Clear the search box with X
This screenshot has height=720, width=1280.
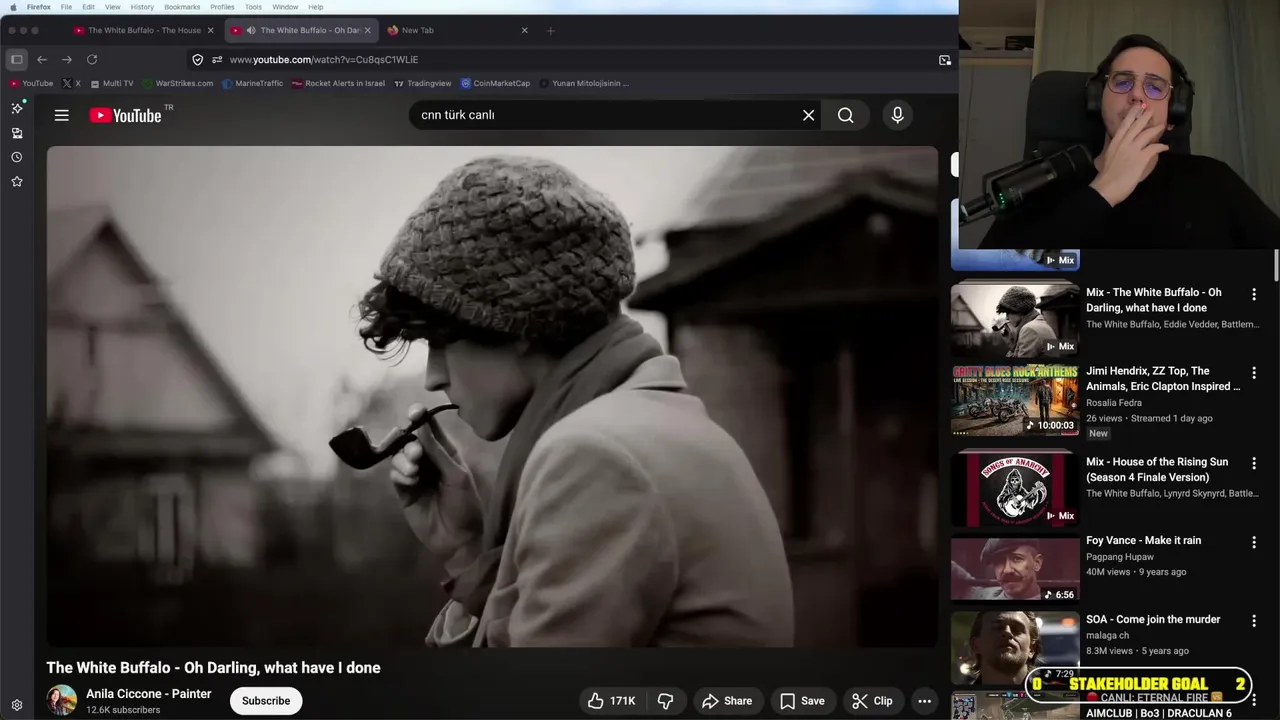808,115
